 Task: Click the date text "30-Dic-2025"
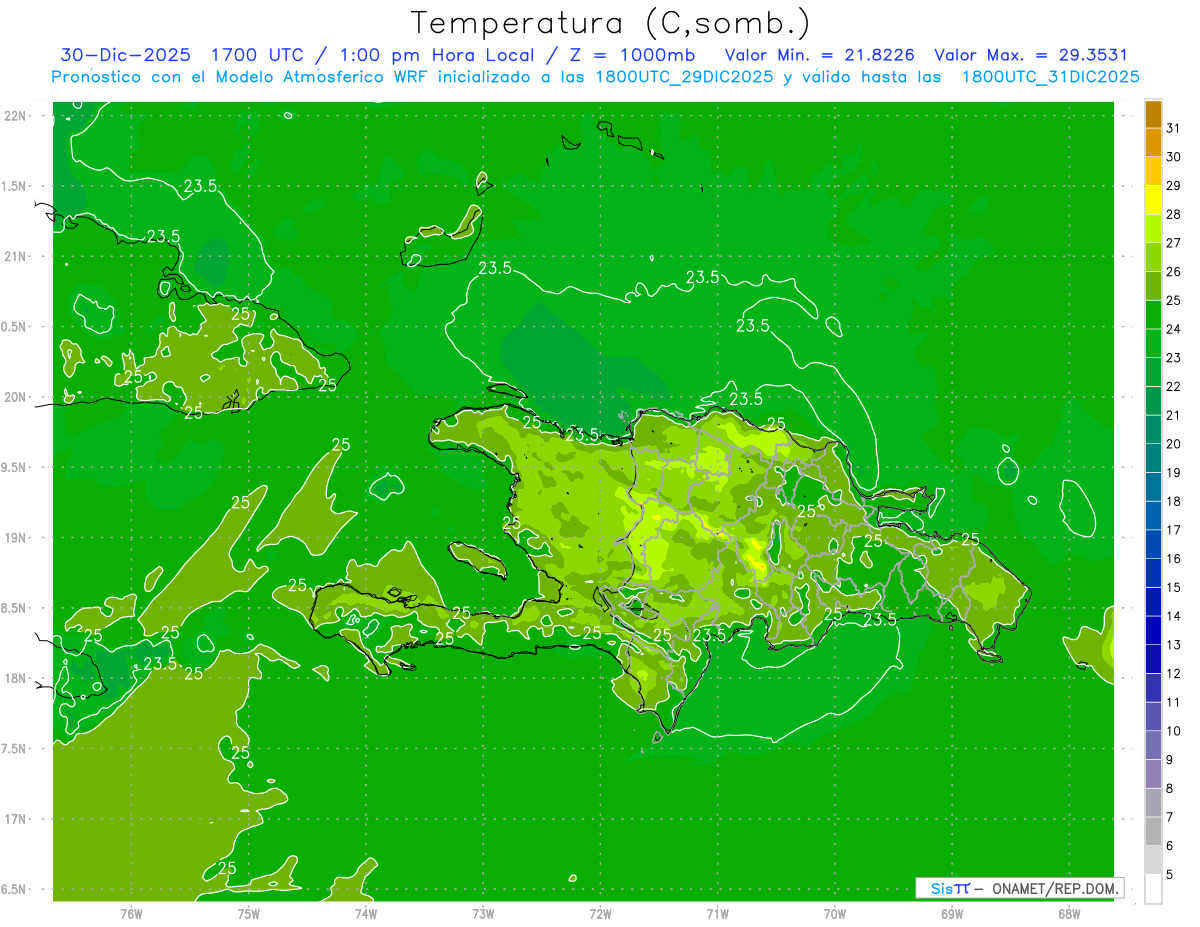pyautogui.click(x=125, y=55)
